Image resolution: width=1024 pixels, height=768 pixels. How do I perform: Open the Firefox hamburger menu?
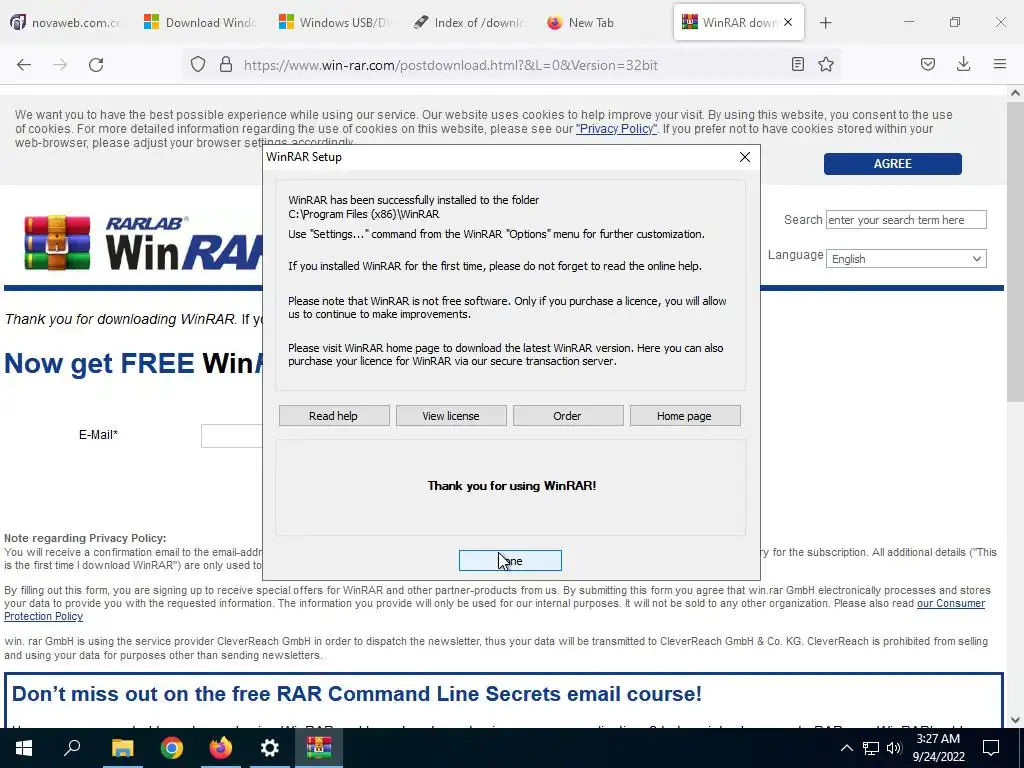click(1000, 64)
